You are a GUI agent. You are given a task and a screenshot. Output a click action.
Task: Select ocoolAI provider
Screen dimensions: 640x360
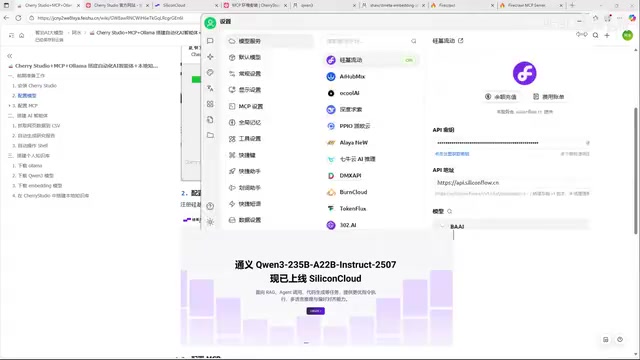pos(371,93)
